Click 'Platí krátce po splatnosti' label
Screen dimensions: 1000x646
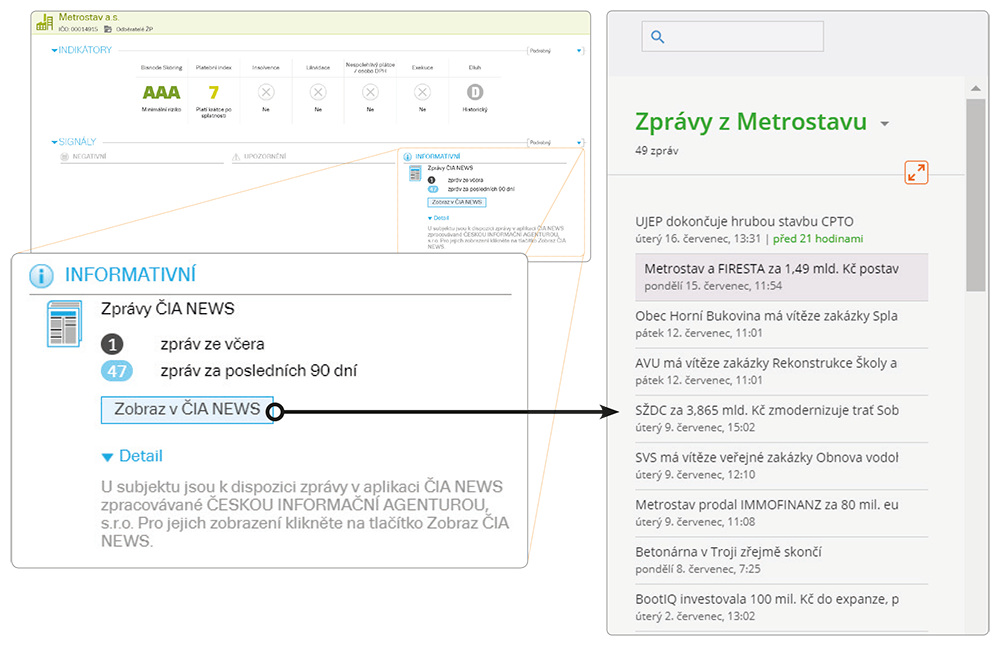point(214,113)
